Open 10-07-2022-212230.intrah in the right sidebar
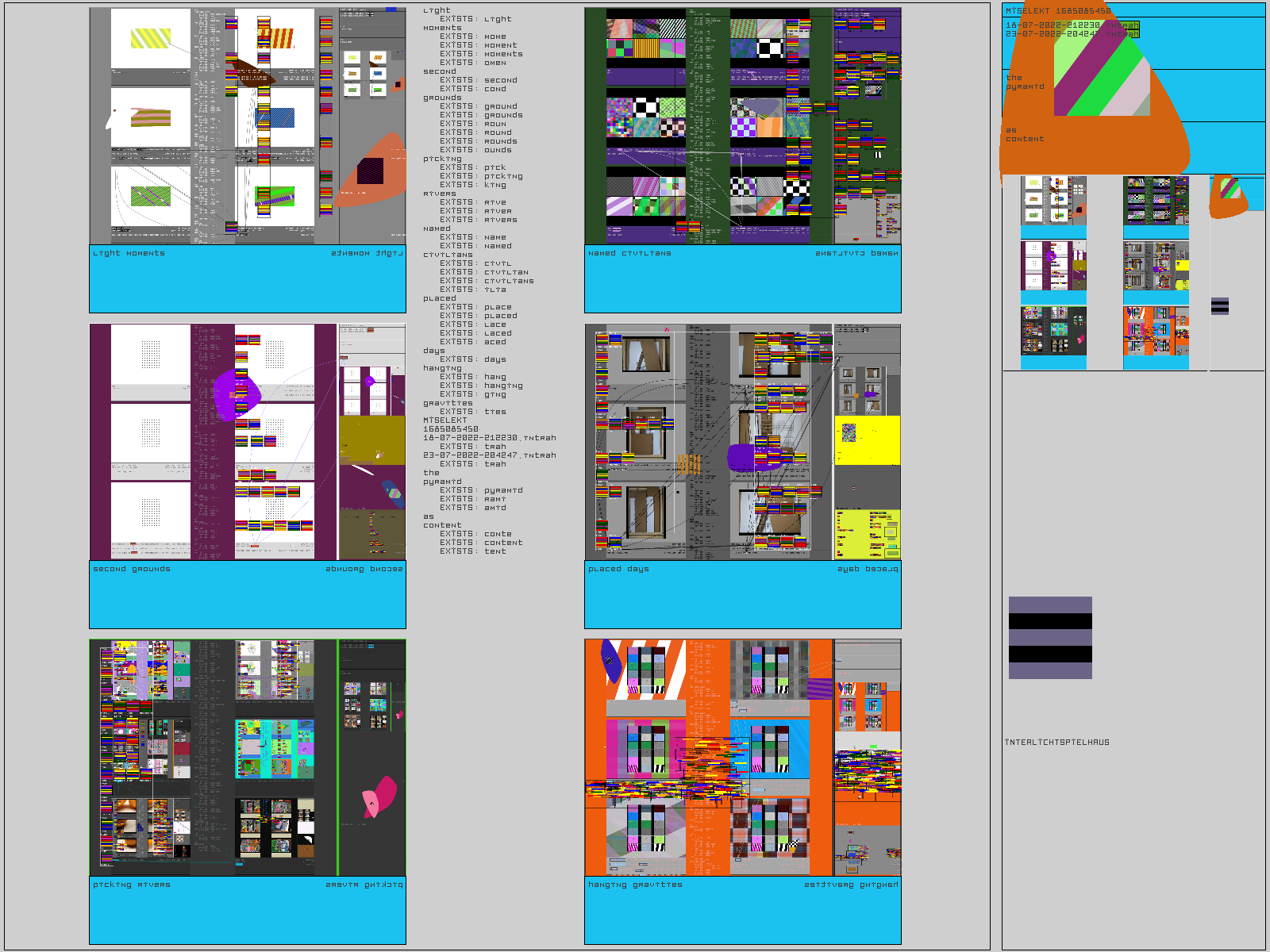 coord(1072,25)
